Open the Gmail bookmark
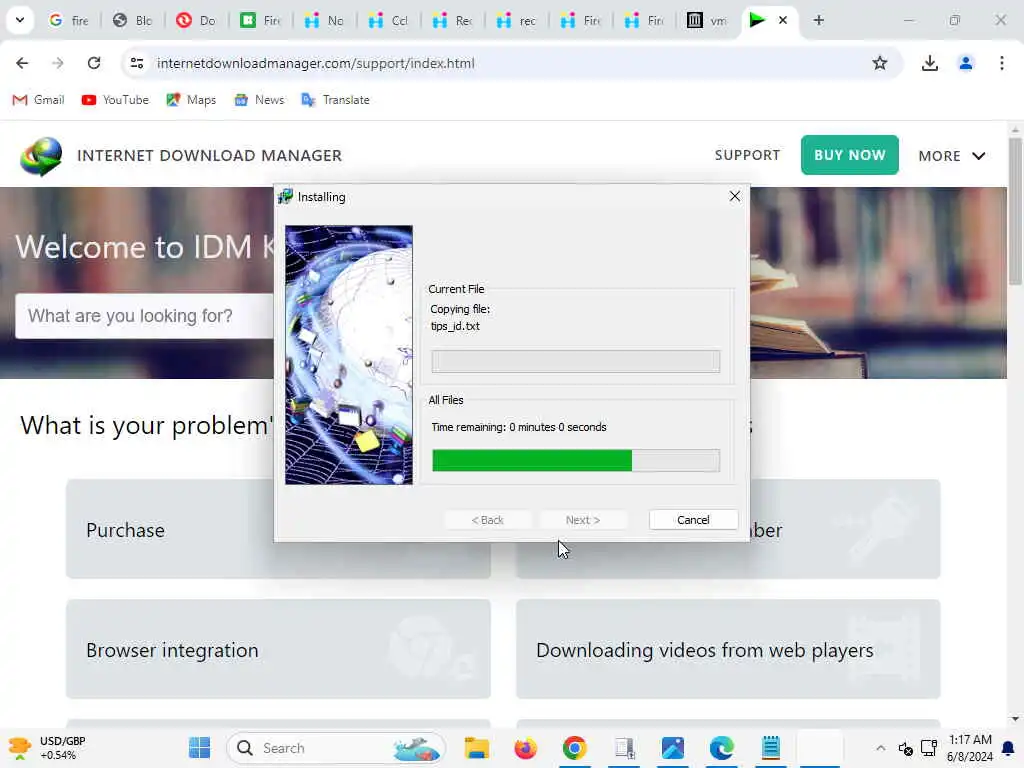This screenshot has height=768, width=1024. pos(39,100)
